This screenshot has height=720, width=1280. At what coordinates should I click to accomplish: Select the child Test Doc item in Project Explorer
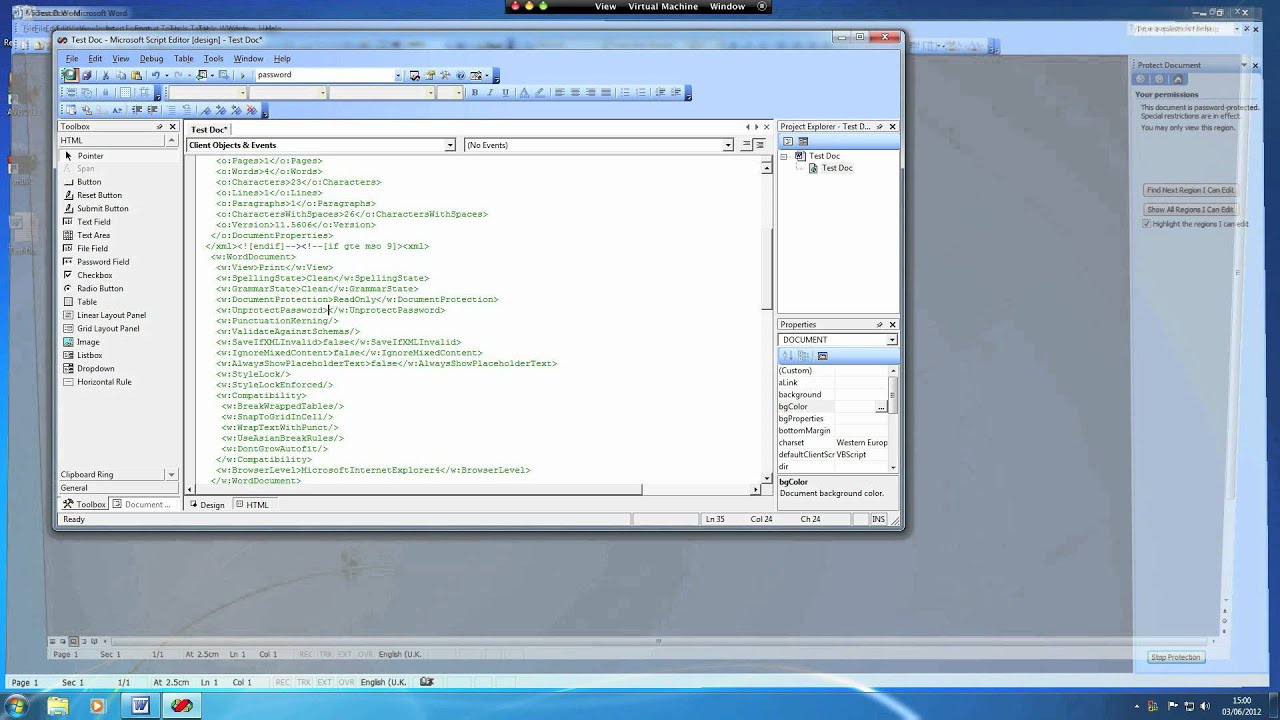837,168
